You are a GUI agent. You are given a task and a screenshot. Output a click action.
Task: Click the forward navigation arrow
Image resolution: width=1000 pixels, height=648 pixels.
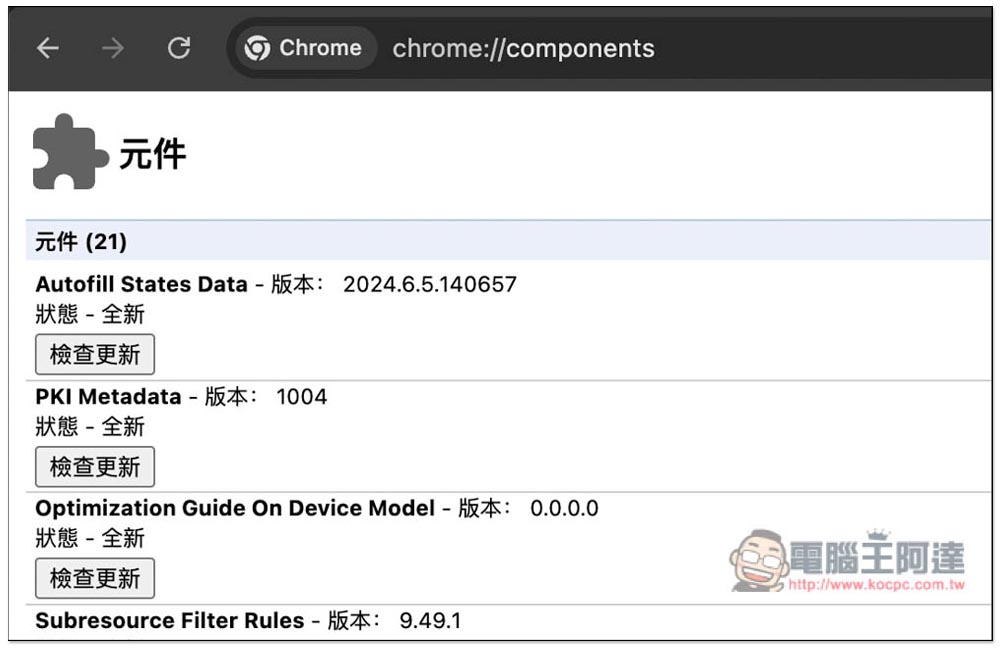click(x=113, y=48)
